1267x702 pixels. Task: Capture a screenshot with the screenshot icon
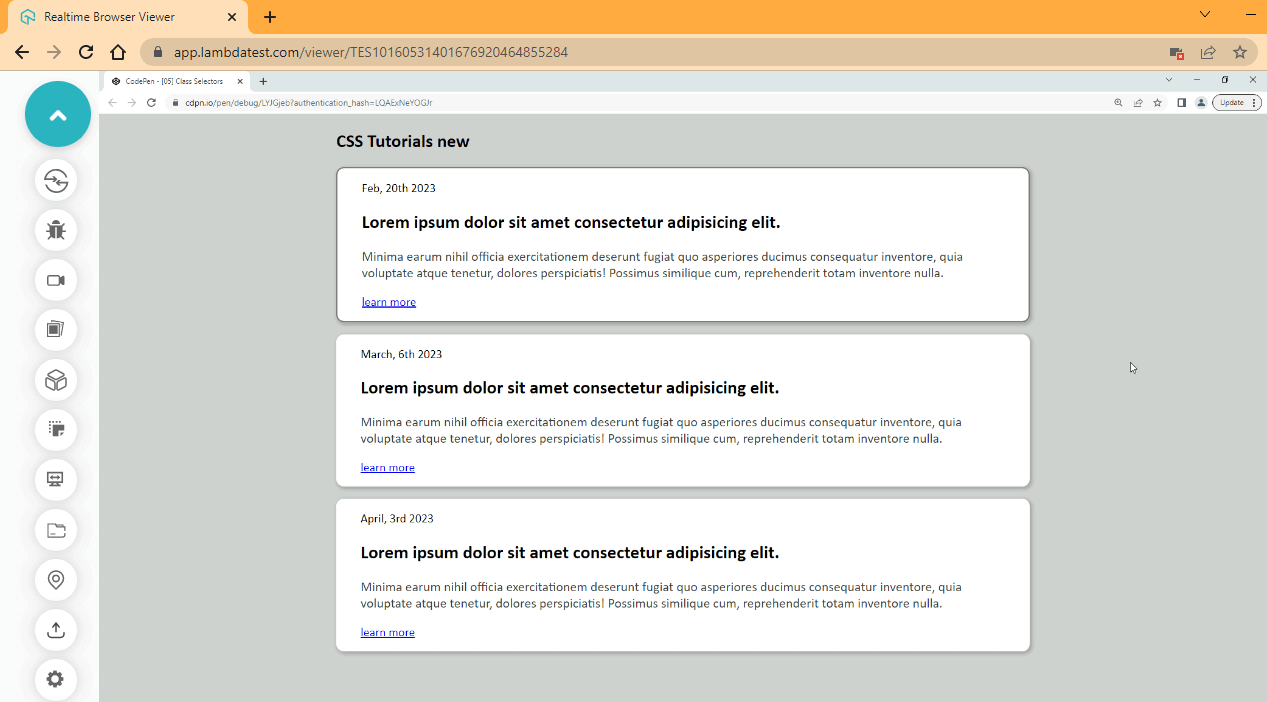click(55, 330)
